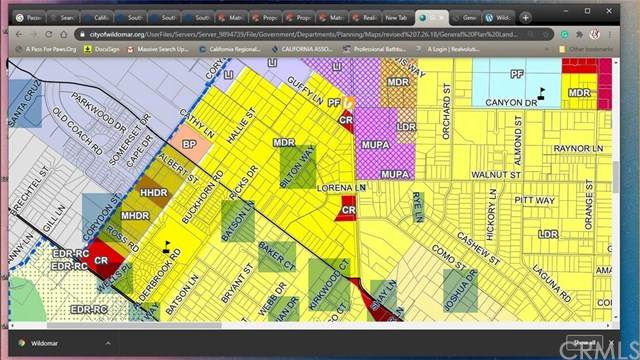Open the 'Massive Search Up...' bookmark

(158, 49)
